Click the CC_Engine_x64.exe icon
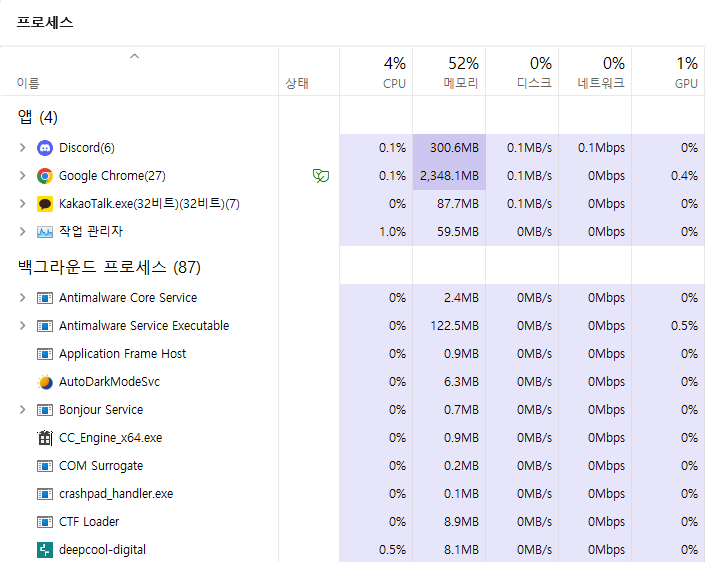 pos(45,438)
